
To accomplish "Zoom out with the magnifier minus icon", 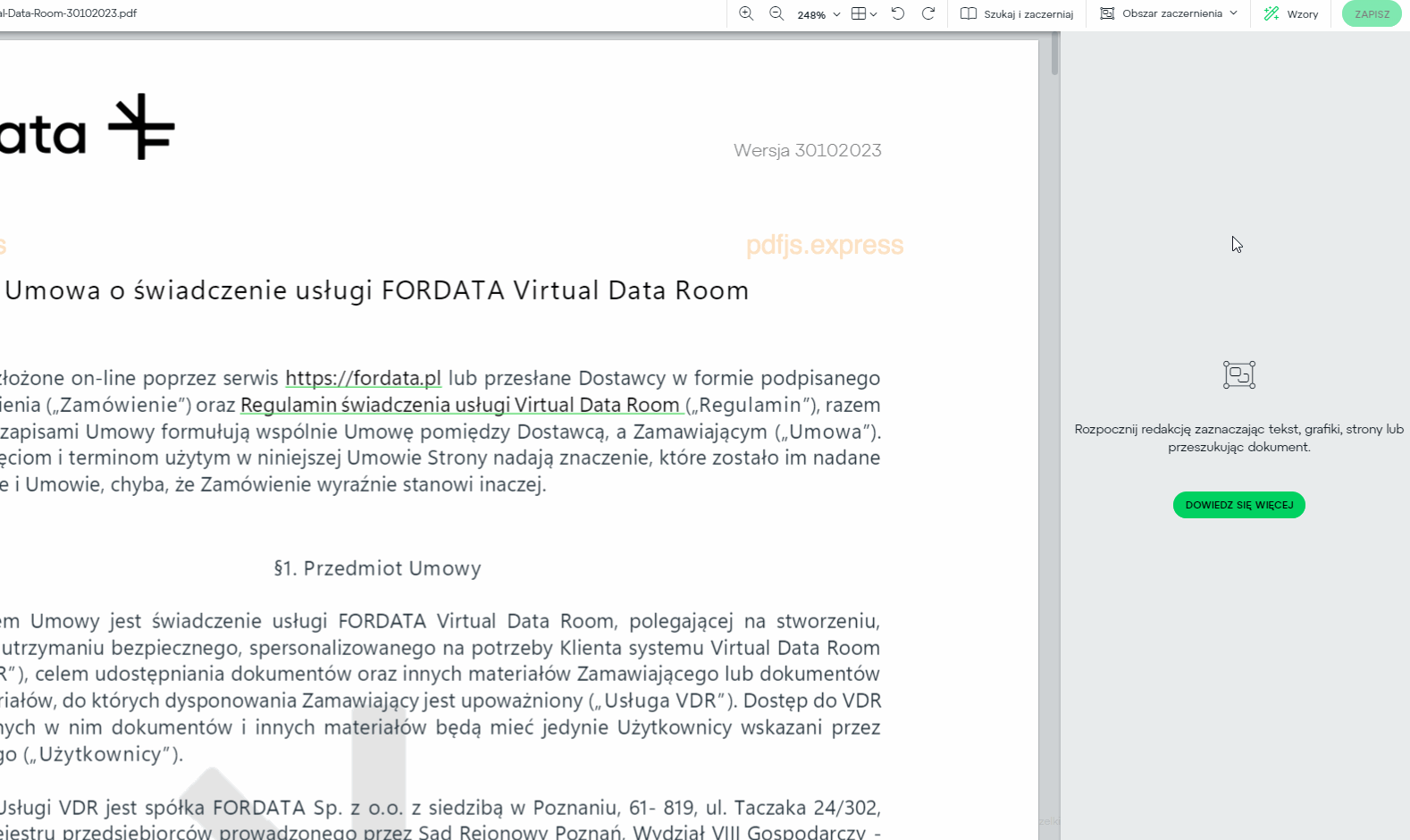I will 776,13.
